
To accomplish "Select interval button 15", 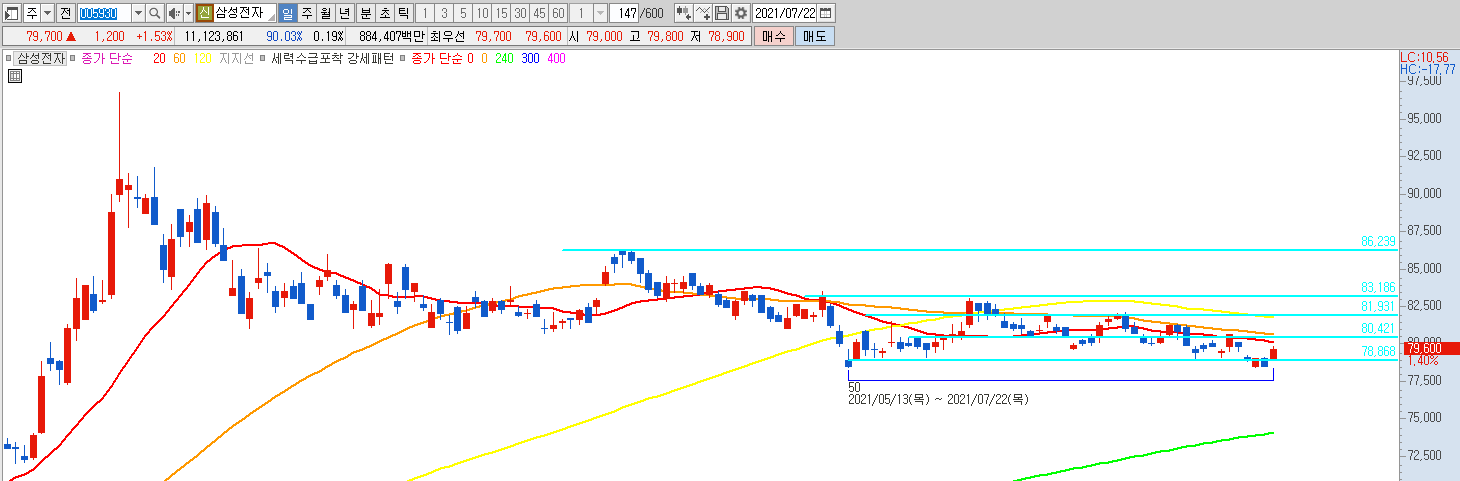I will coord(501,13).
